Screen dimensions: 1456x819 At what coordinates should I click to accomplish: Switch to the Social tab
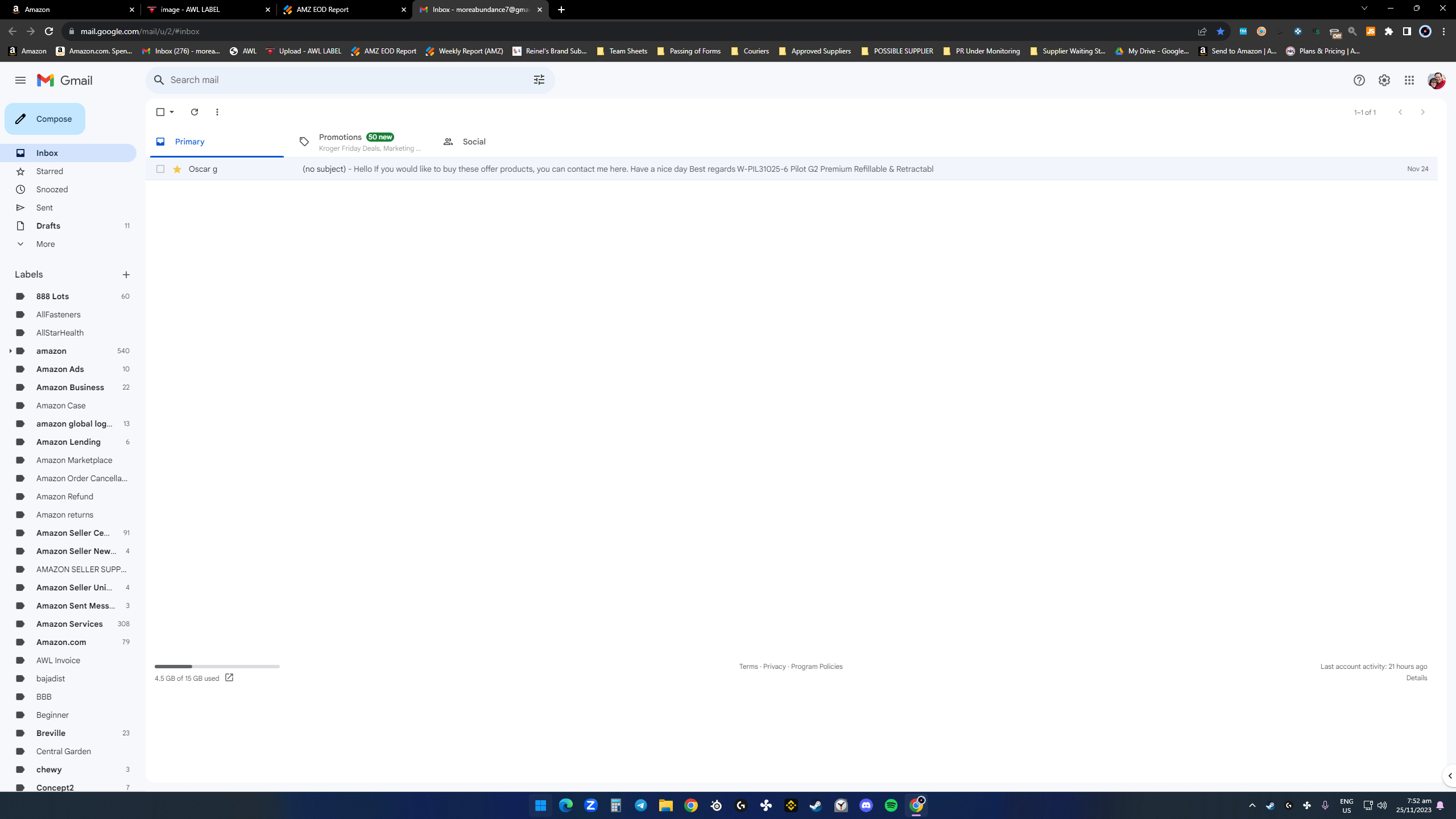point(504,142)
